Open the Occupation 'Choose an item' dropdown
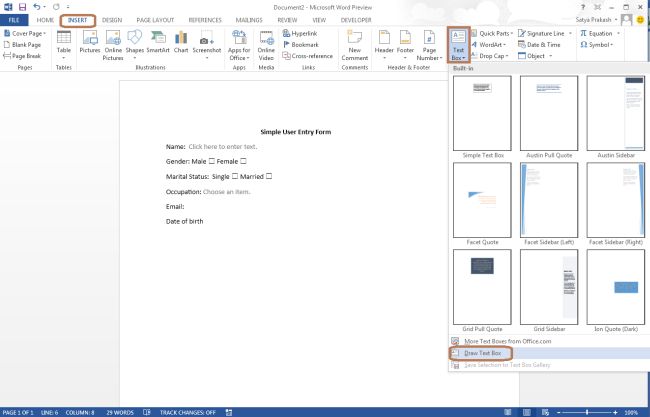Screen dimensions: 650x417 tap(227, 192)
